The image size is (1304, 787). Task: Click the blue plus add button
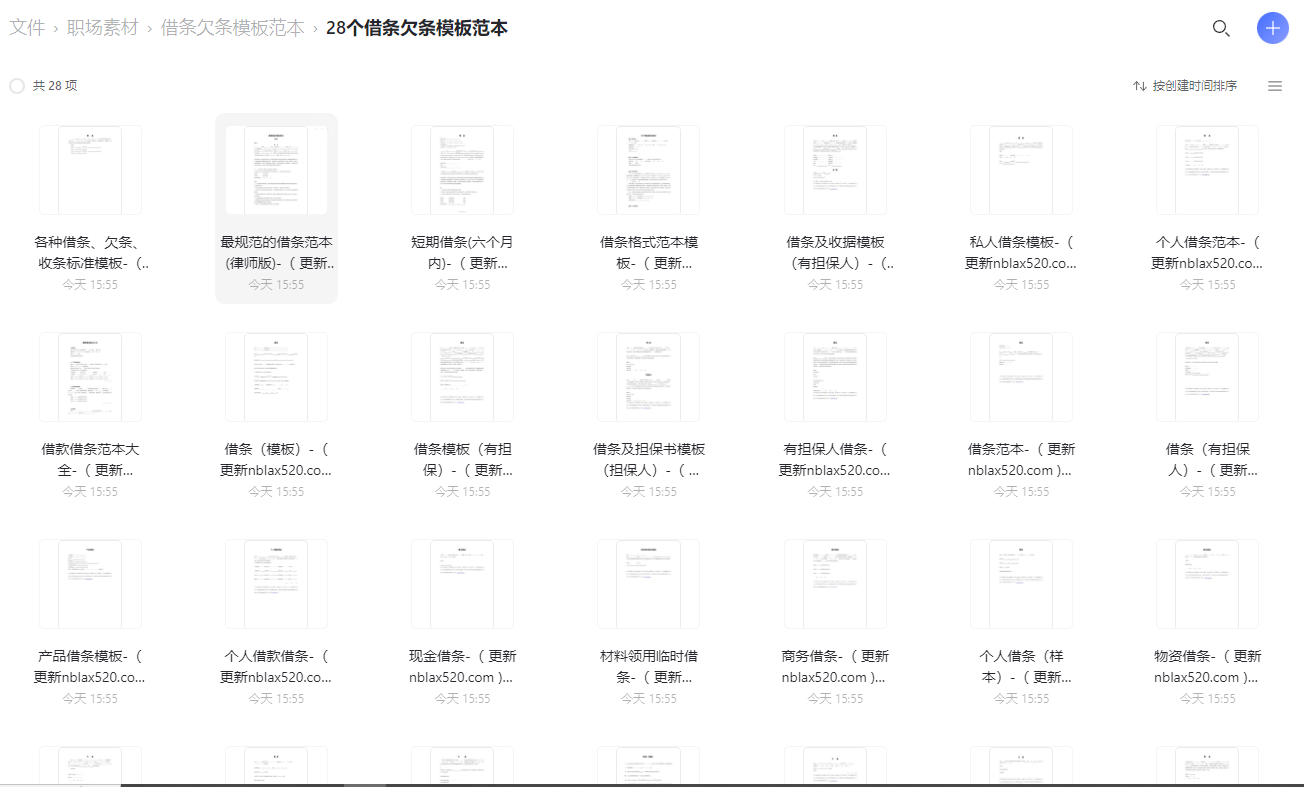point(1273,28)
